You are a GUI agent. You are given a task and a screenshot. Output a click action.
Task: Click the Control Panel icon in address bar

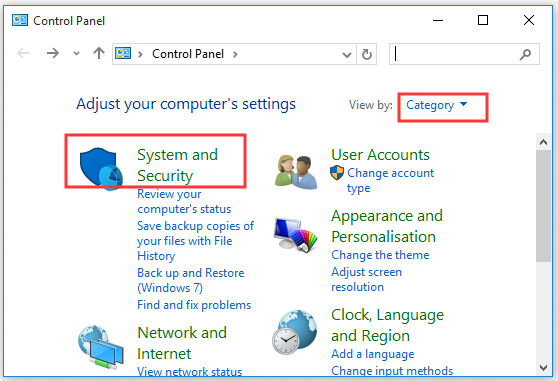123,54
